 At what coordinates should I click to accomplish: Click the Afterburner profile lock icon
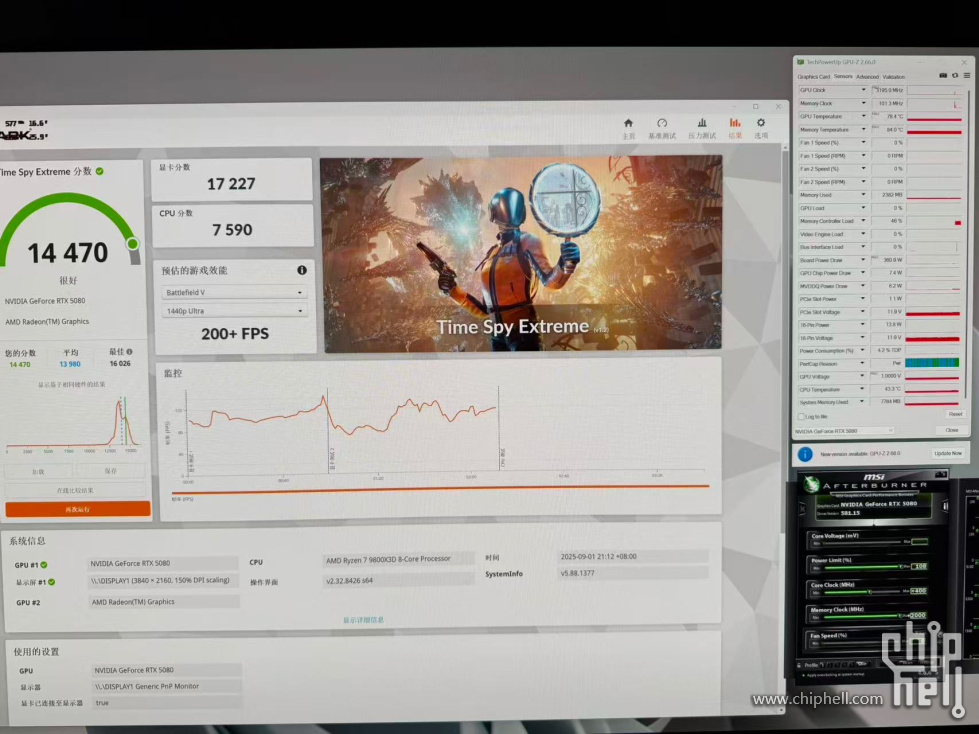coord(800,665)
